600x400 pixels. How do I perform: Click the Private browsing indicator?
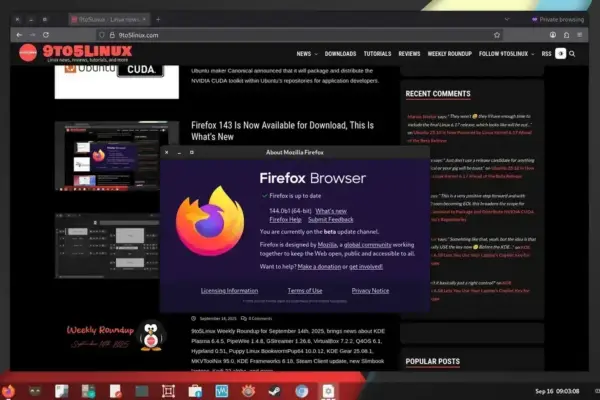558,19
